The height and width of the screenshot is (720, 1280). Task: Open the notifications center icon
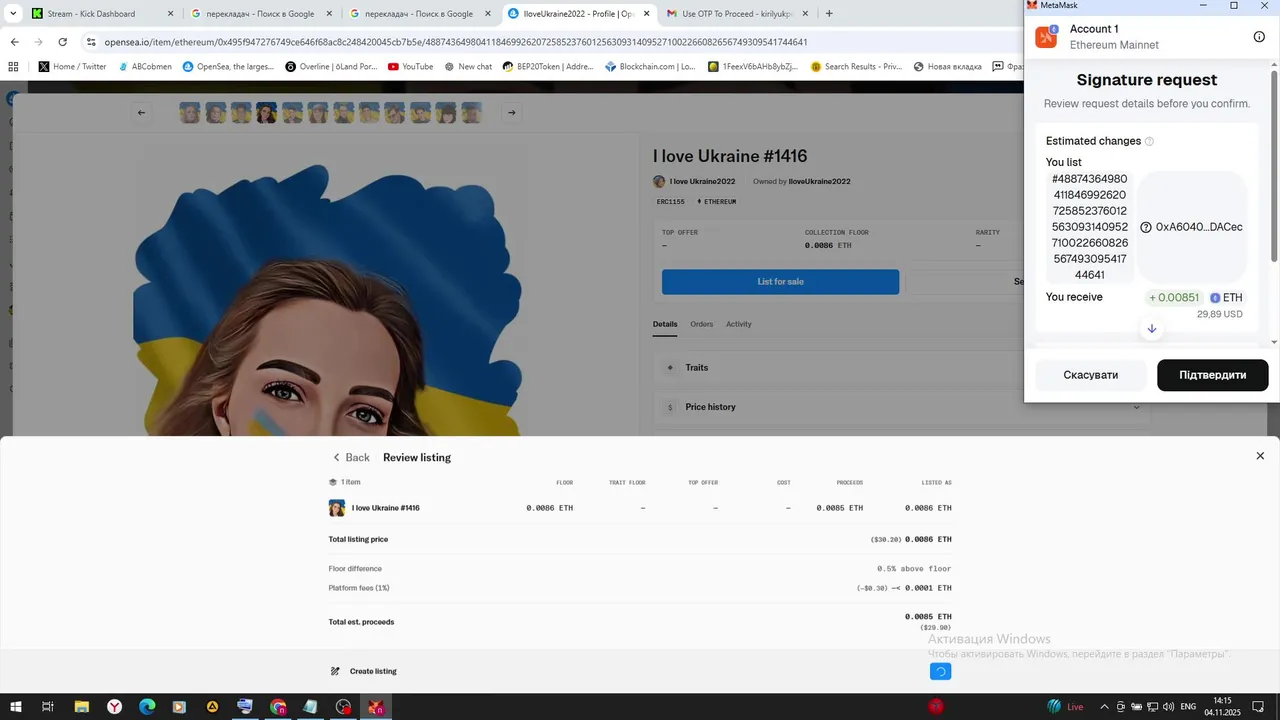(x=1259, y=706)
